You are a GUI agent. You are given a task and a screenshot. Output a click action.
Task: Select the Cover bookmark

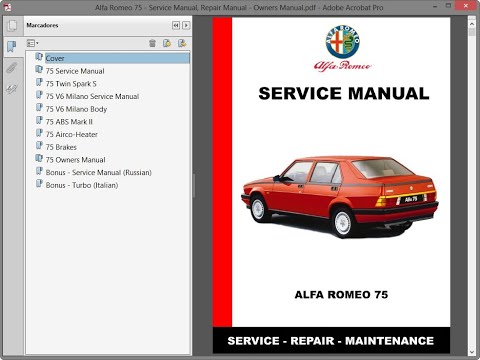click(117, 58)
